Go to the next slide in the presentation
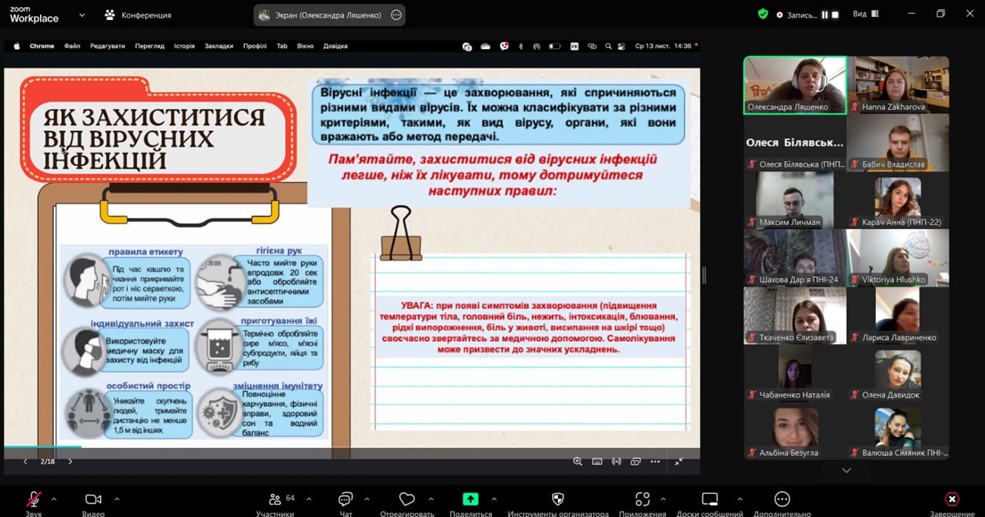985x517 pixels. click(70, 462)
